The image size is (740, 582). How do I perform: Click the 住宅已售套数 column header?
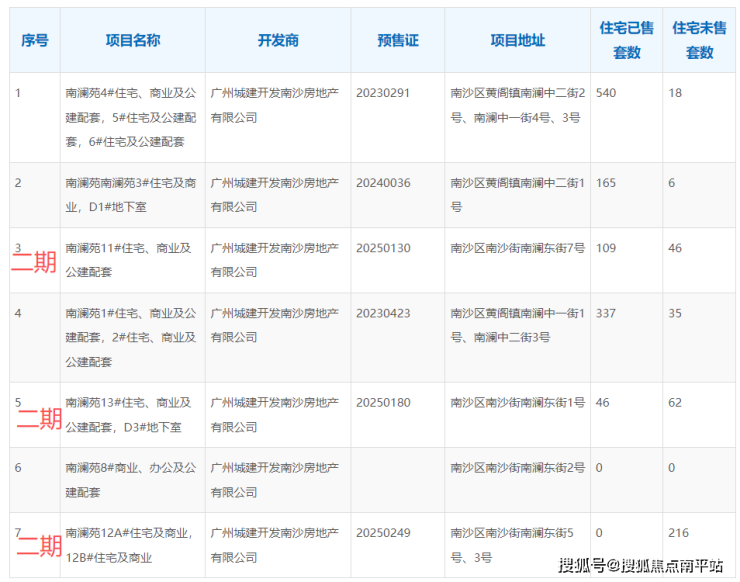point(626,41)
